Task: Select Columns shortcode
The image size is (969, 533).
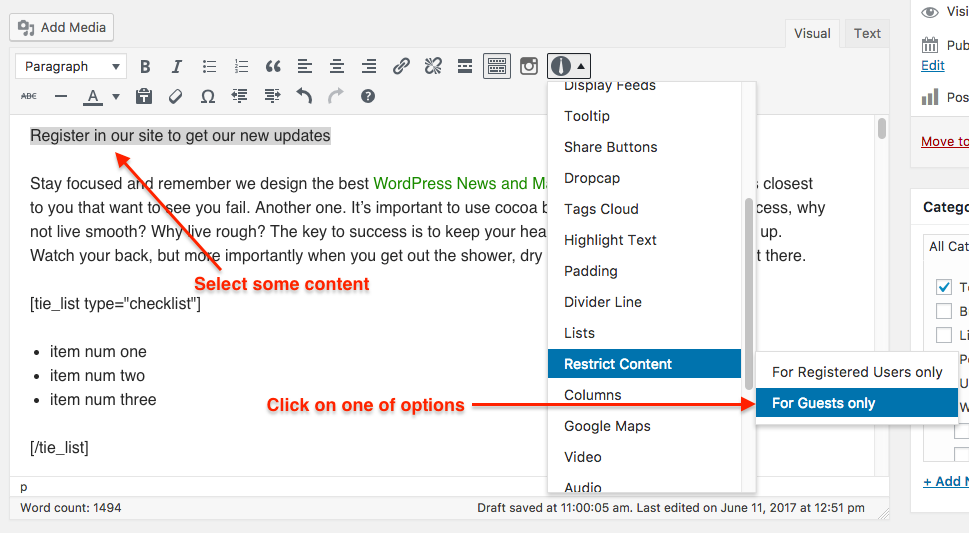Action: coord(645,395)
